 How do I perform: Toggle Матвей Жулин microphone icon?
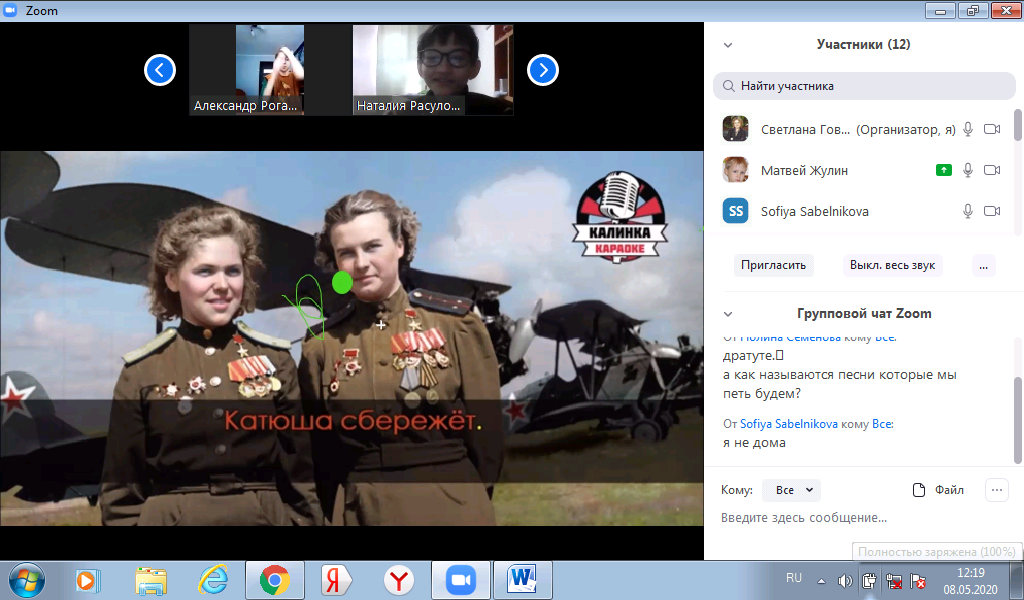click(968, 170)
